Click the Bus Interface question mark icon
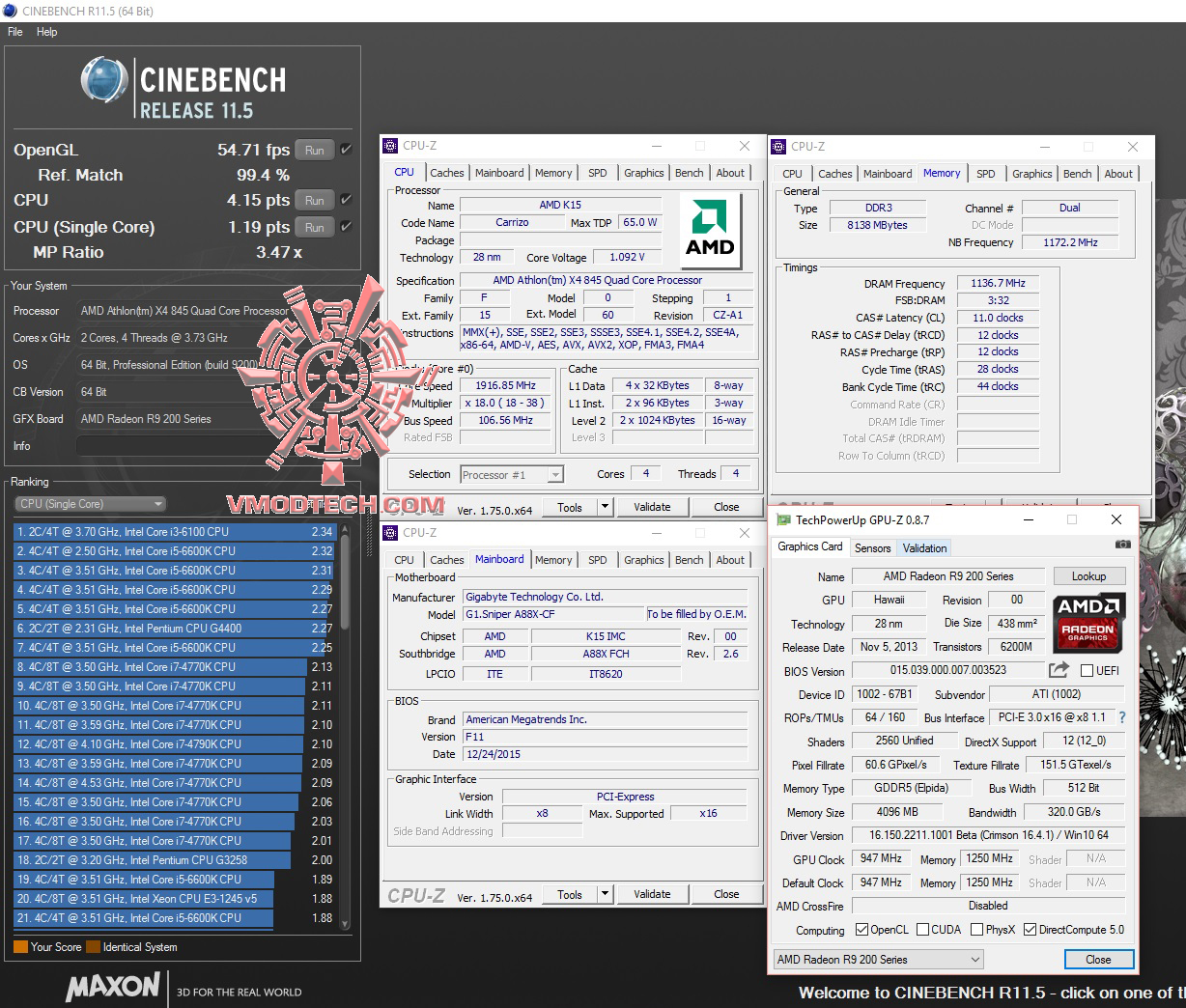This screenshot has width=1186, height=1008. point(1121,717)
